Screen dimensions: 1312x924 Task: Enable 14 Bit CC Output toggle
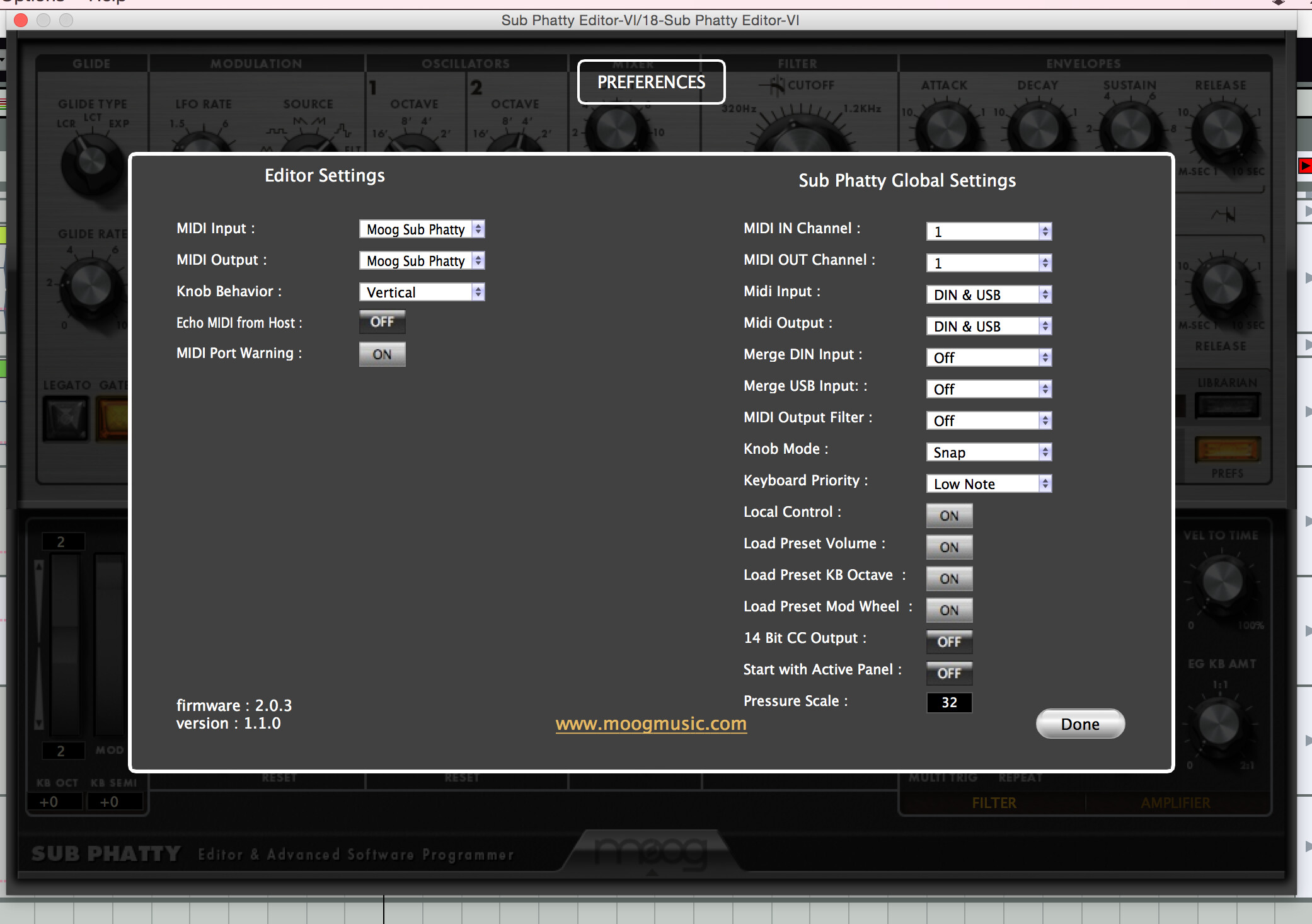point(949,642)
